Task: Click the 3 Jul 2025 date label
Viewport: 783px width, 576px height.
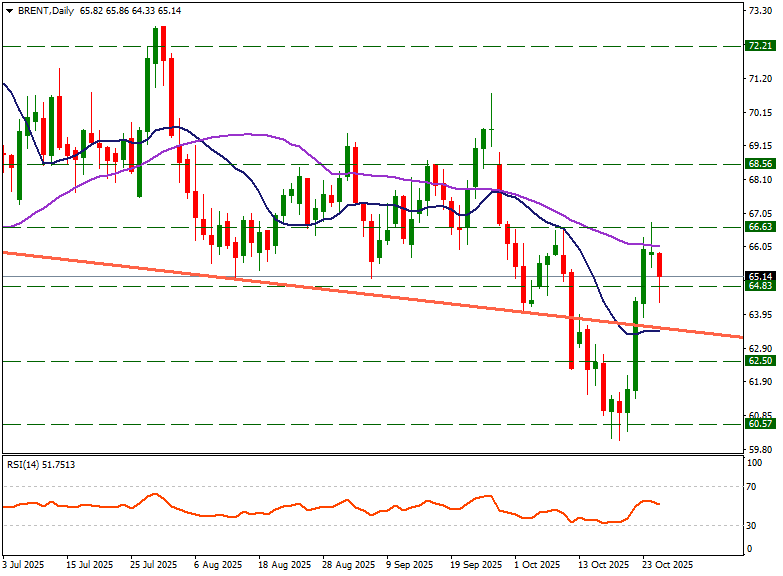Action: click(24, 565)
